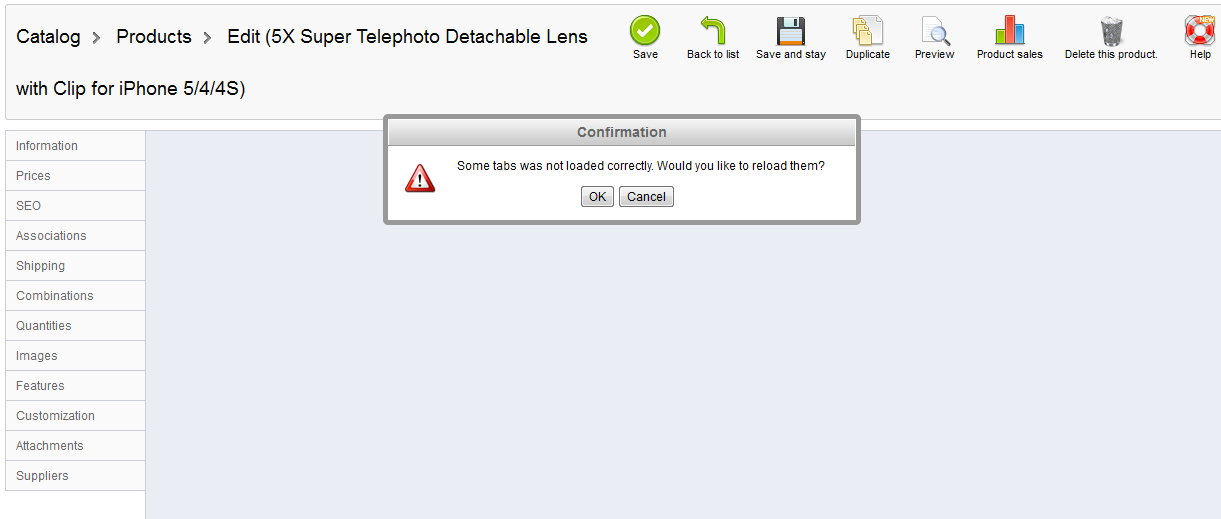The height and width of the screenshot is (519, 1221).
Task: Click the Save and stay floppy icon
Action: pyautogui.click(x=791, y=31)
